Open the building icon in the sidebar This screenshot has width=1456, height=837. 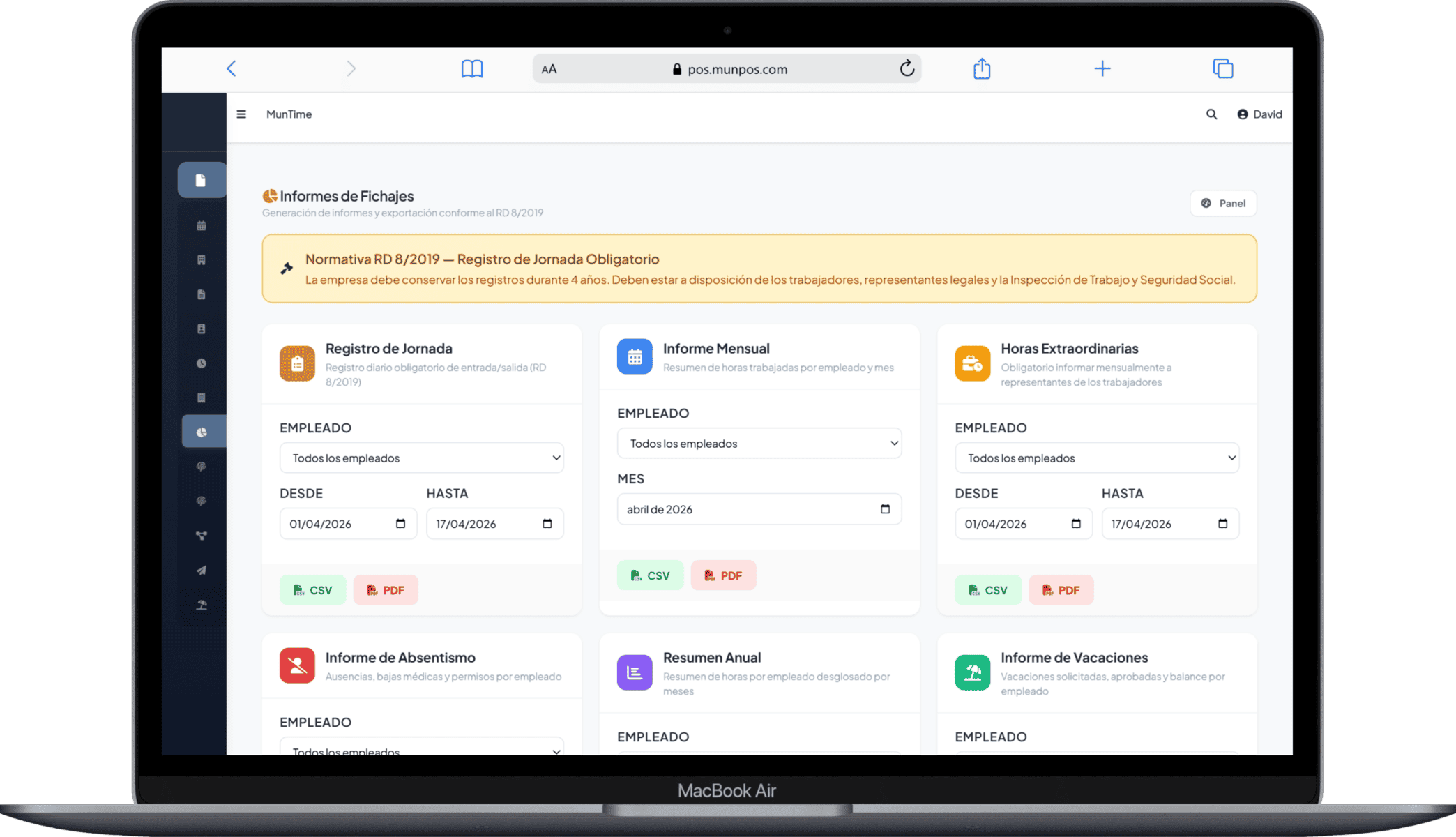pyautogui.click(x=202, y=260)
